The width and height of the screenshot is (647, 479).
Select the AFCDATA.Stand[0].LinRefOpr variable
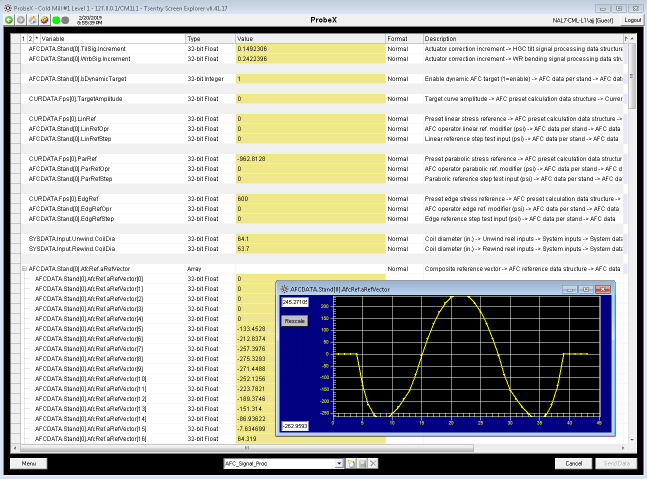click(x=69, y=129)
